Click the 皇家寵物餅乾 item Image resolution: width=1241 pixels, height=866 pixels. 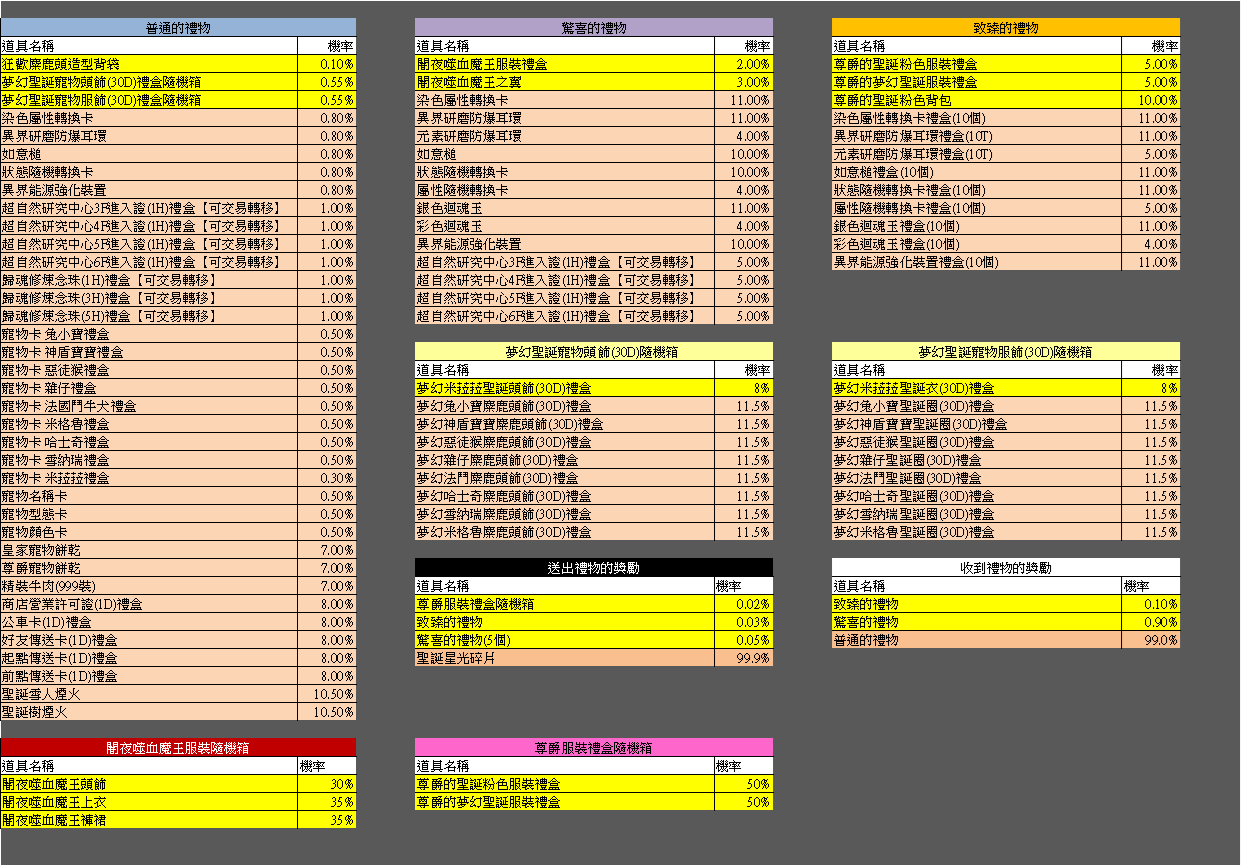tap(149, 550)
